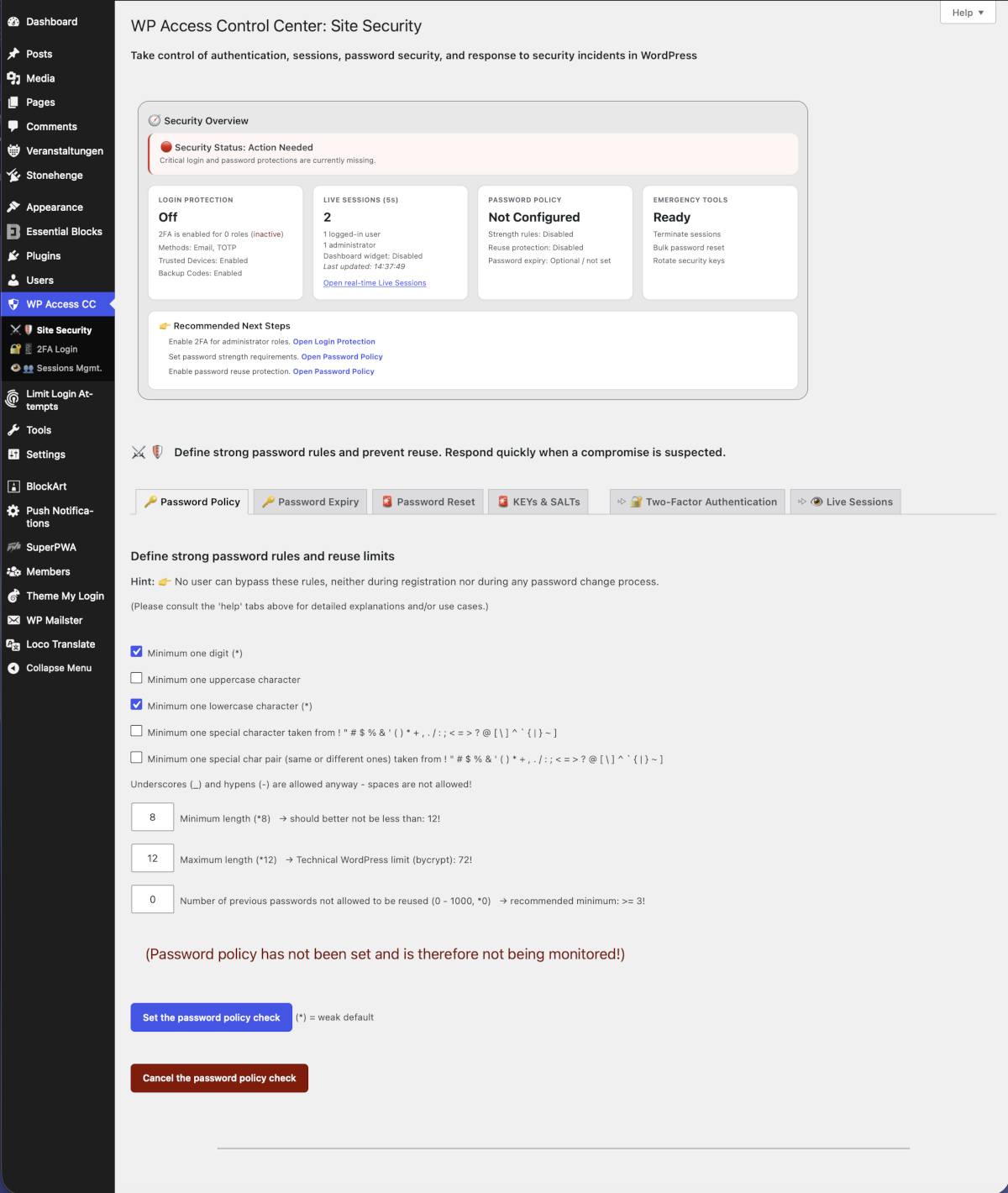
Task: Enable Minimum one uppercase character
Action: click(136, 677)
